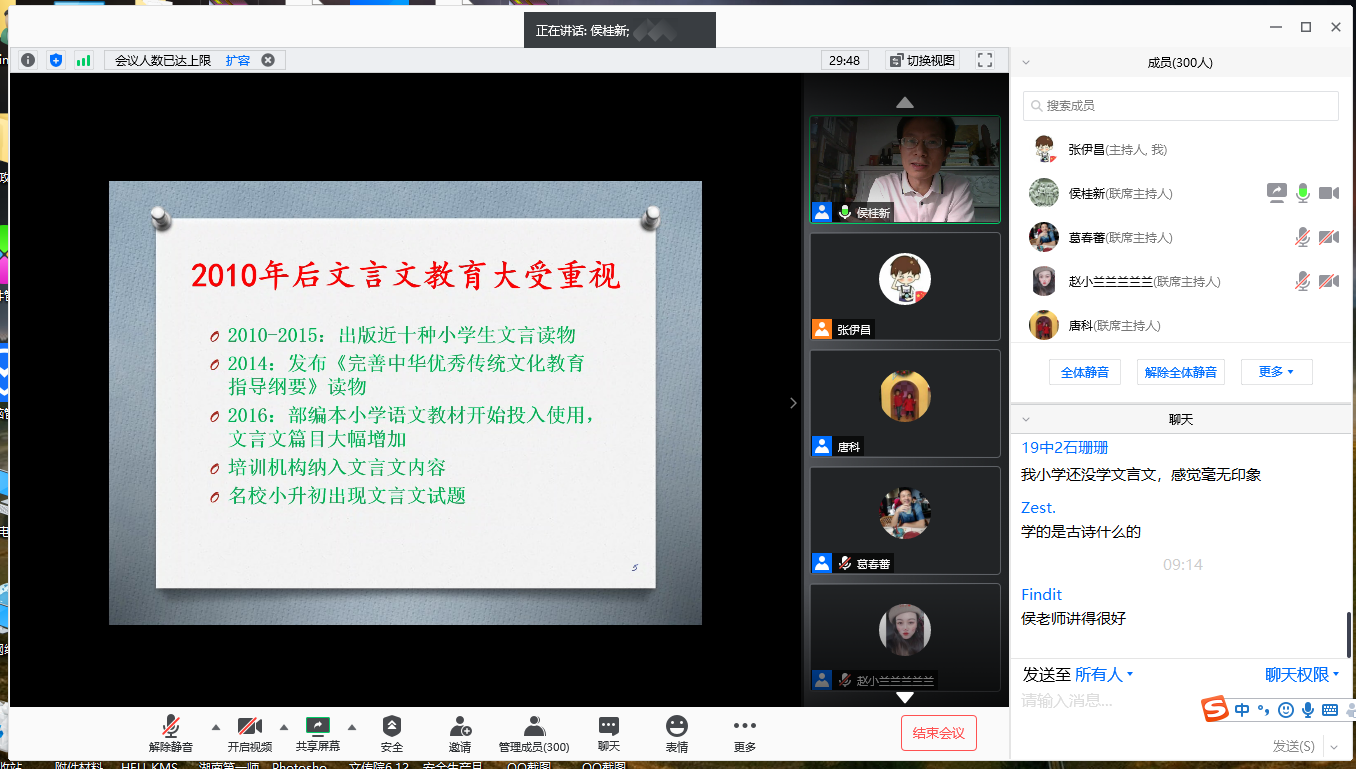Image resolution: width=1356 pixels, height=769 pixels.
Task: Open the More (更多) toolbar options
Action: (x=744, y=733)
